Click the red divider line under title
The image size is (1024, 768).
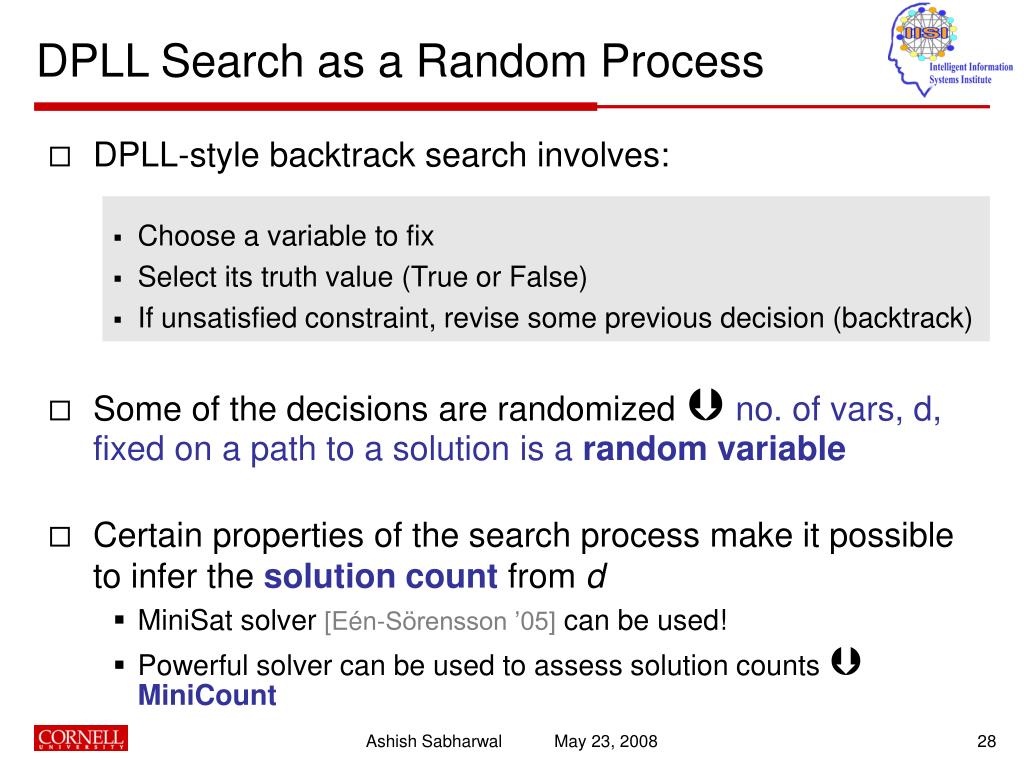click(x=512, y=106)
